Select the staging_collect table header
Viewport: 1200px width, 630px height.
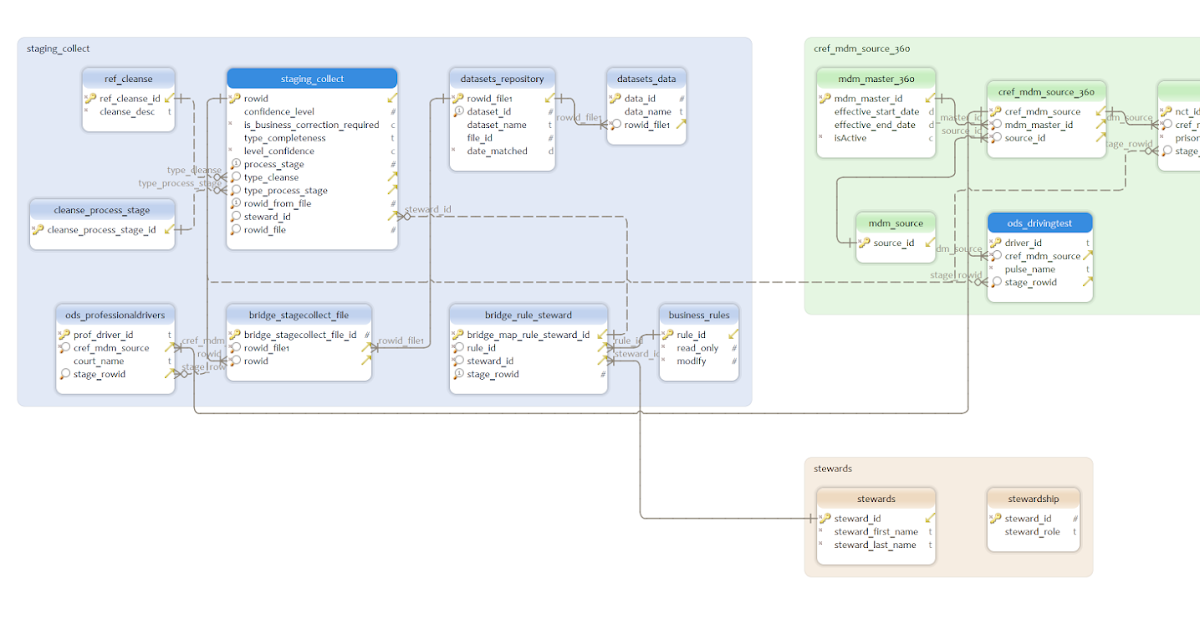point(312,77)
